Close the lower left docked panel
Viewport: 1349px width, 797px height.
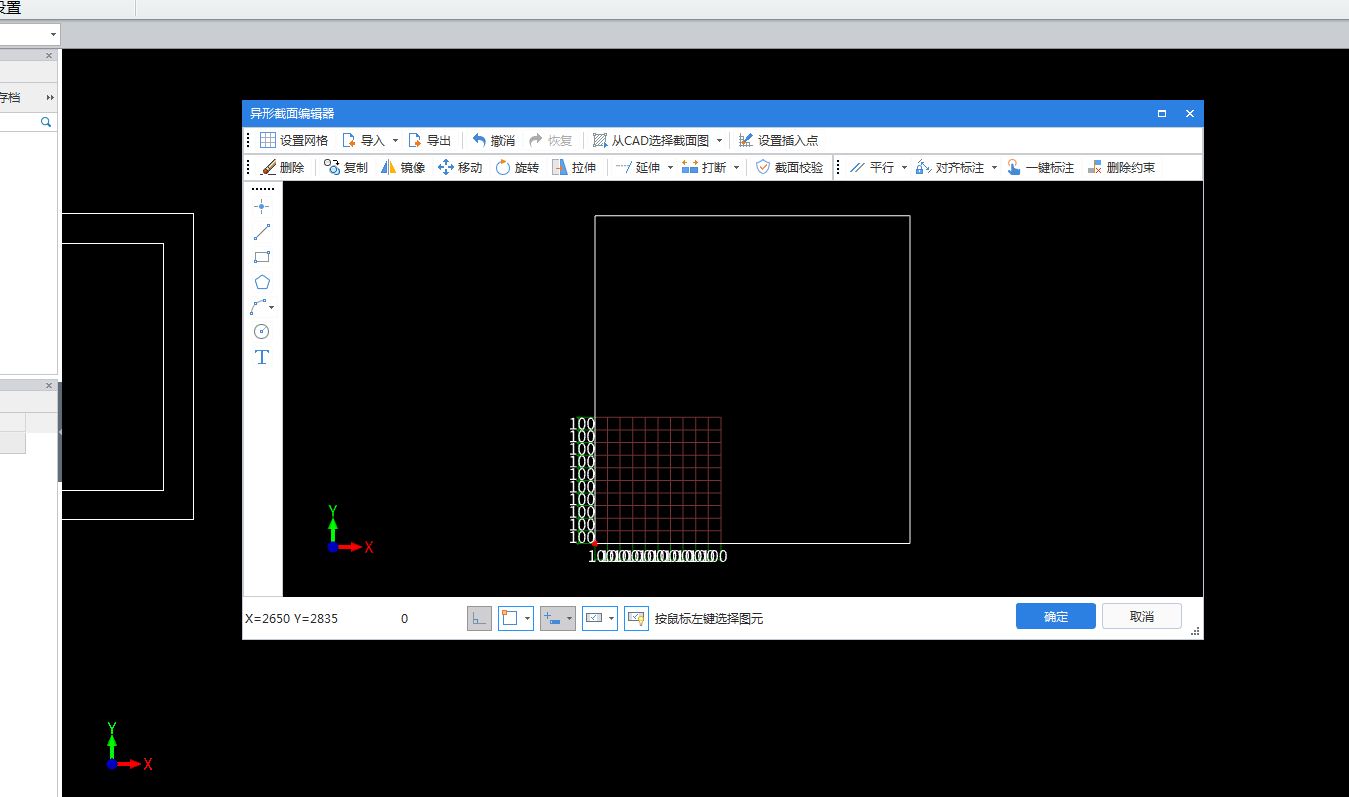coord(48,386)
